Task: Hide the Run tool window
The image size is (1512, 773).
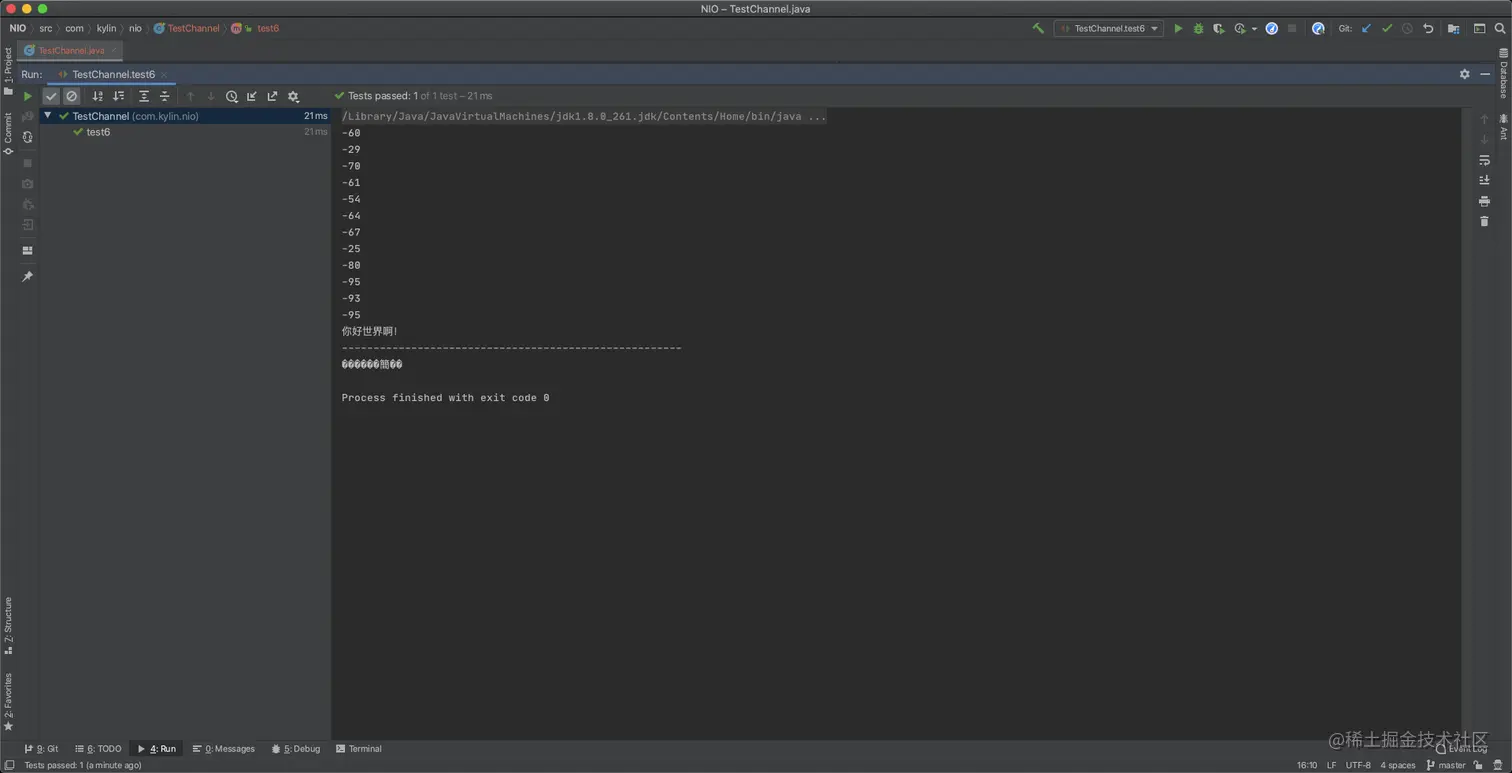Action: click(x=1485, y=74)
